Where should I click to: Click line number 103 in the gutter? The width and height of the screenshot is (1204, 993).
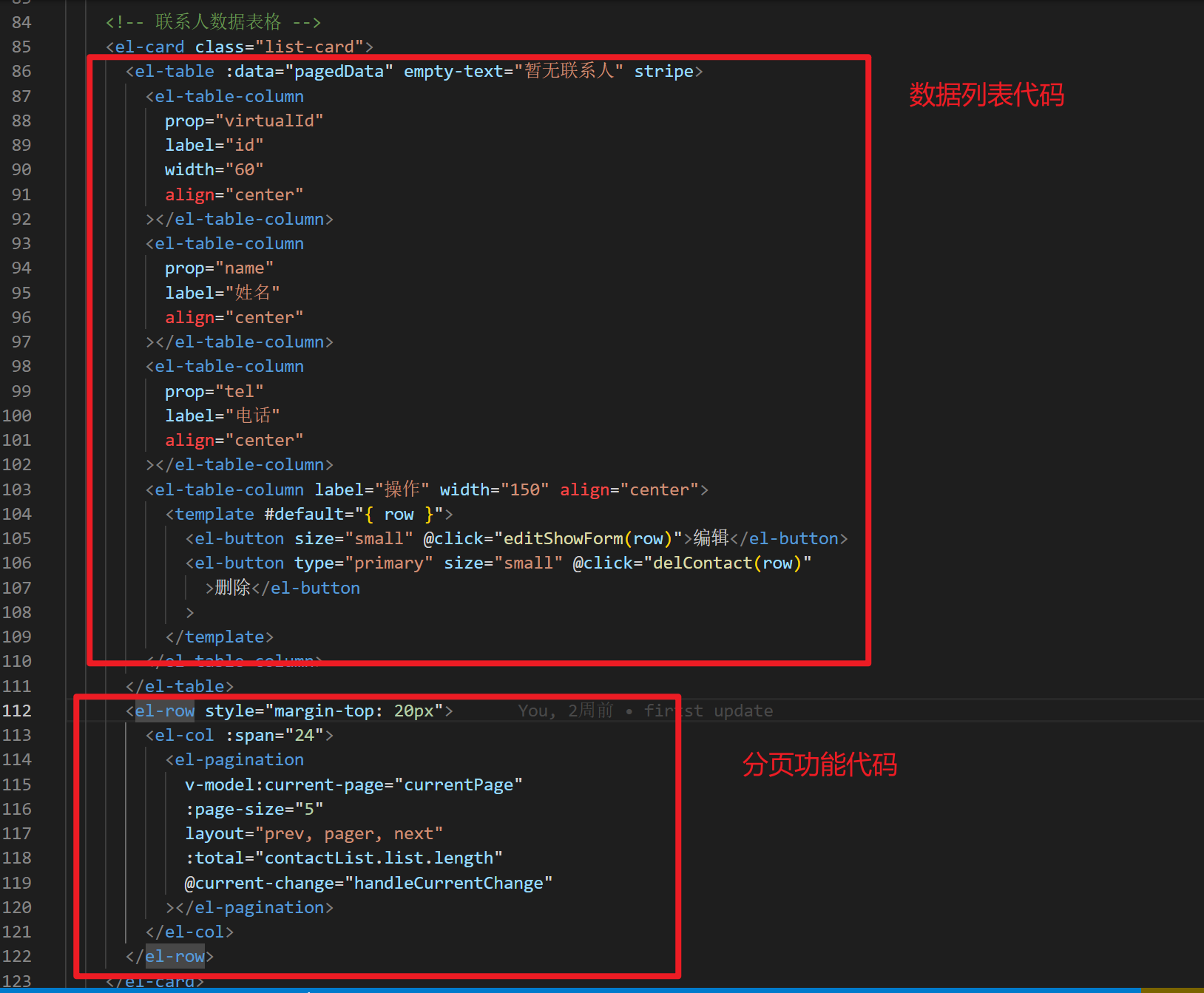(x=17, y=489)
